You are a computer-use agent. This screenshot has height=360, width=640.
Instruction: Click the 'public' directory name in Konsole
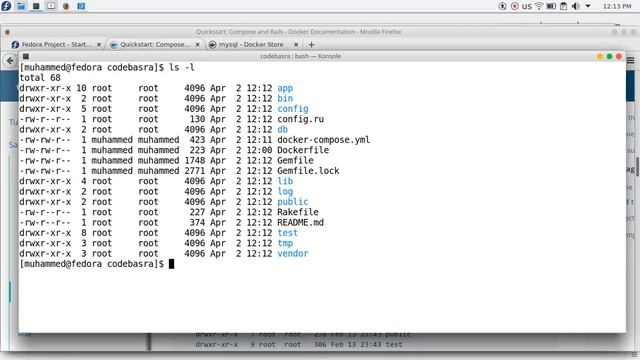[293, 202]
